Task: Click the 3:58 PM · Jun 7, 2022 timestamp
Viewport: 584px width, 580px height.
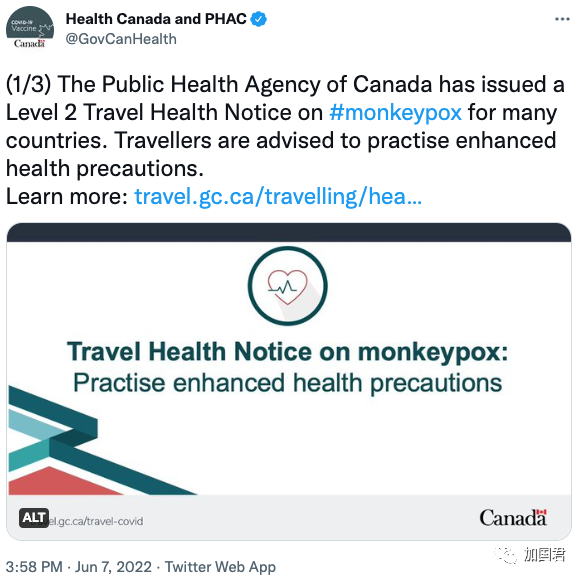Action: point(79,567)
